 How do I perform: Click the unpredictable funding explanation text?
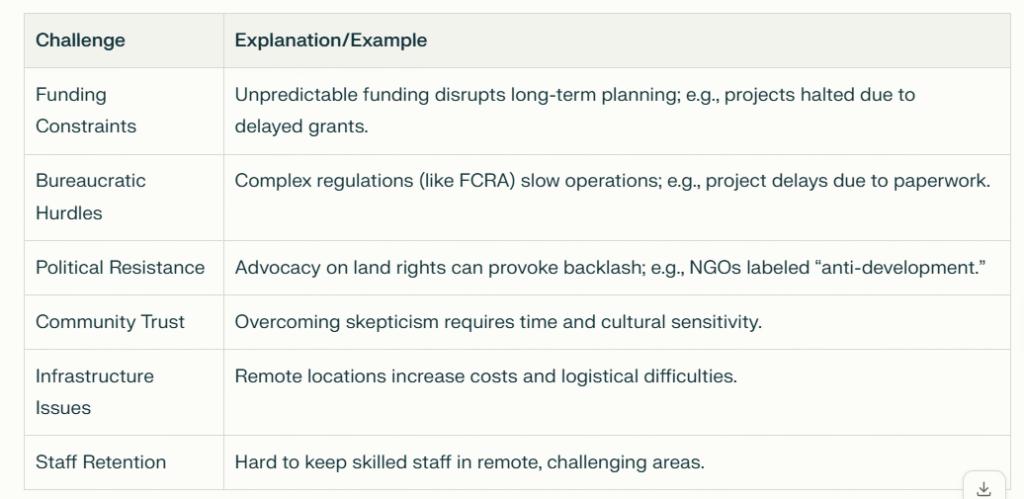pyautogui.click(x=575, y=110)
